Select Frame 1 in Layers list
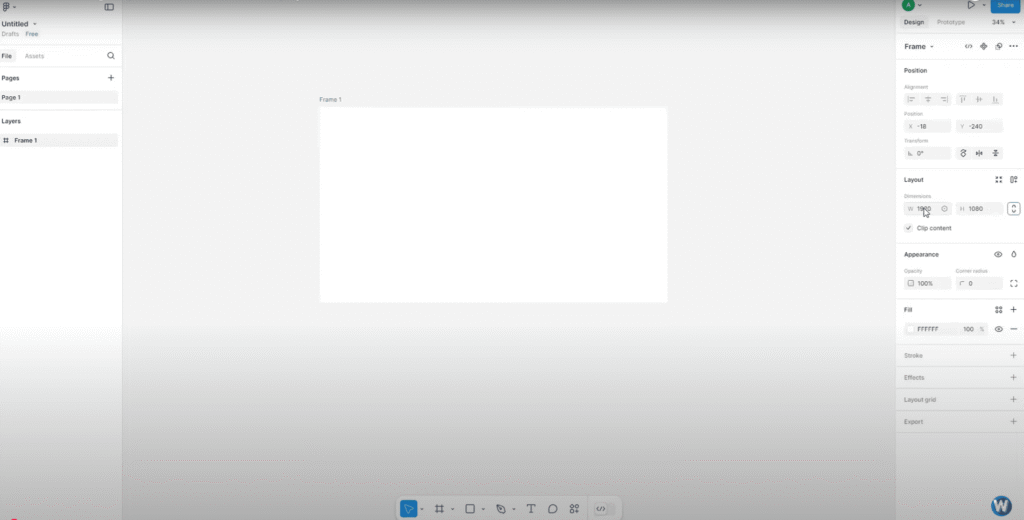 coord(26,140)
